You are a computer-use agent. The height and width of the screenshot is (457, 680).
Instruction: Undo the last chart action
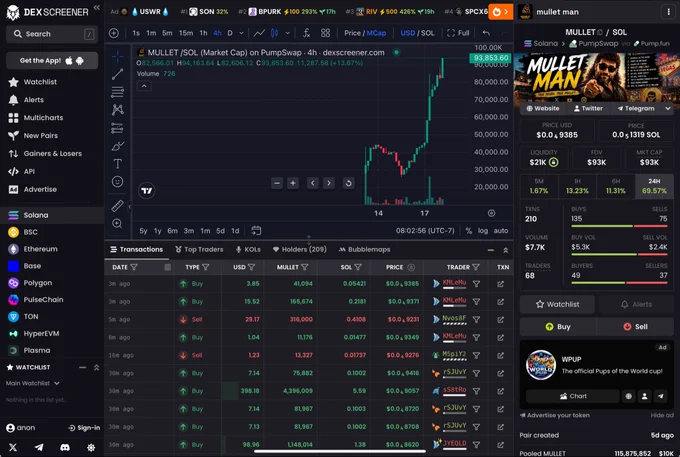coord(486,33)
